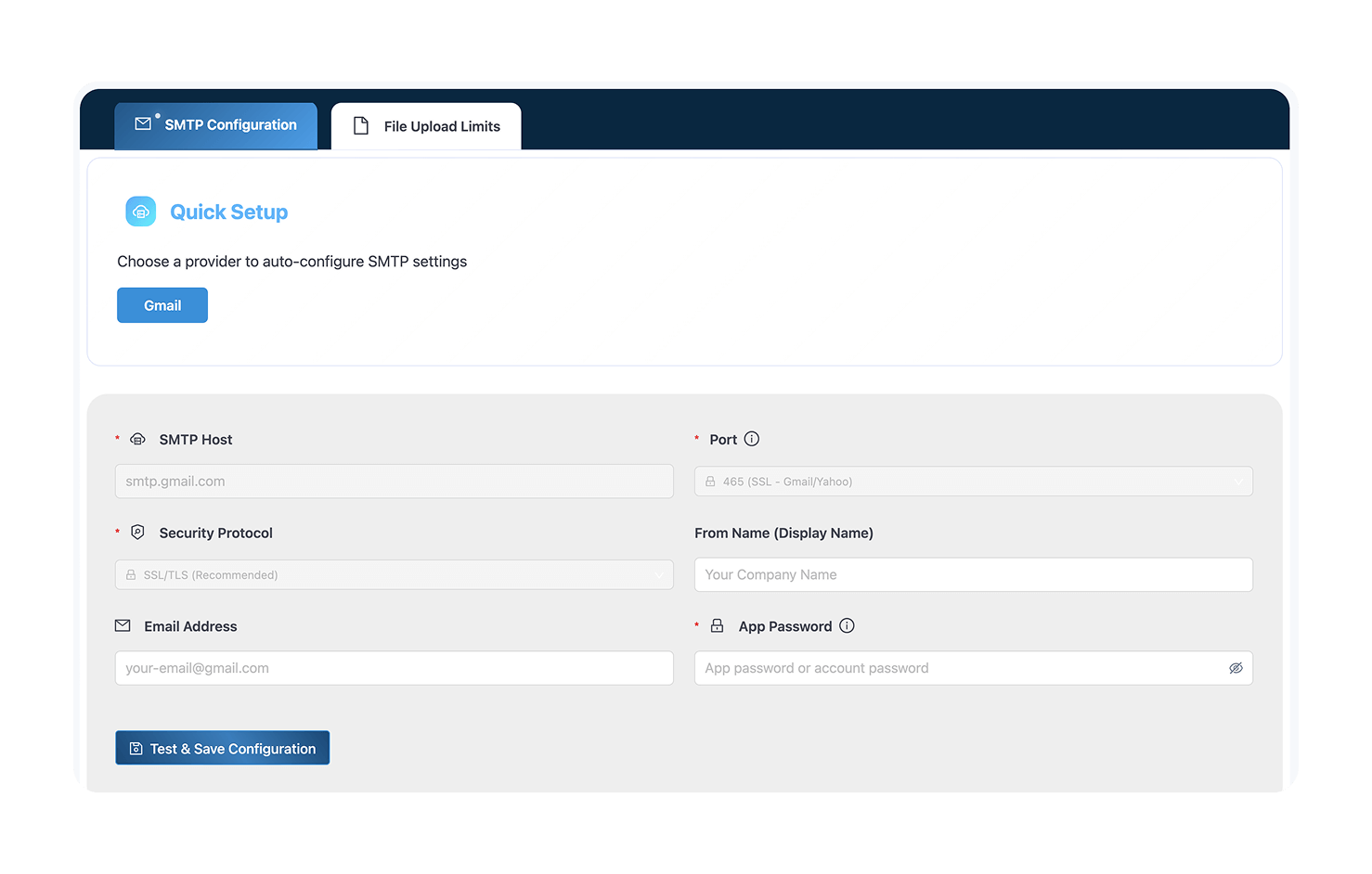Select the Email Address input field

(x=394, y=668)
